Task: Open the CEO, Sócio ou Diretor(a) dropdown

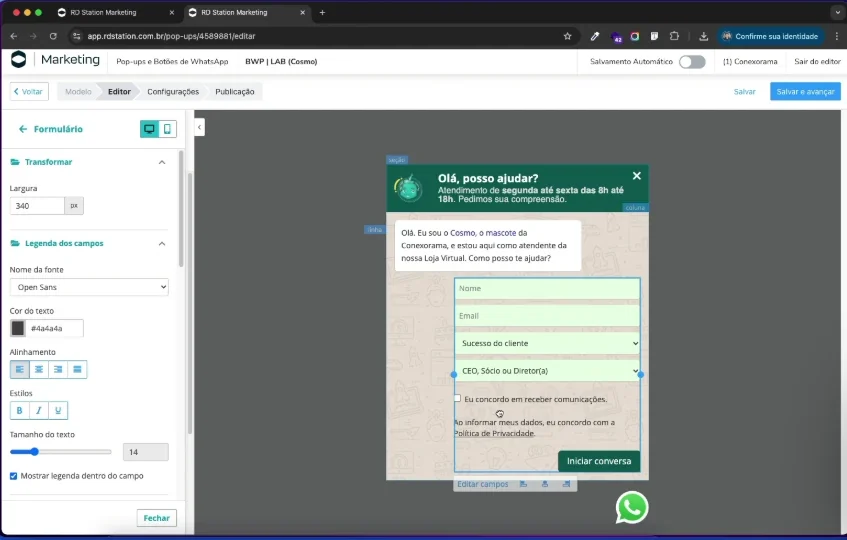Action: click(547, 371)
